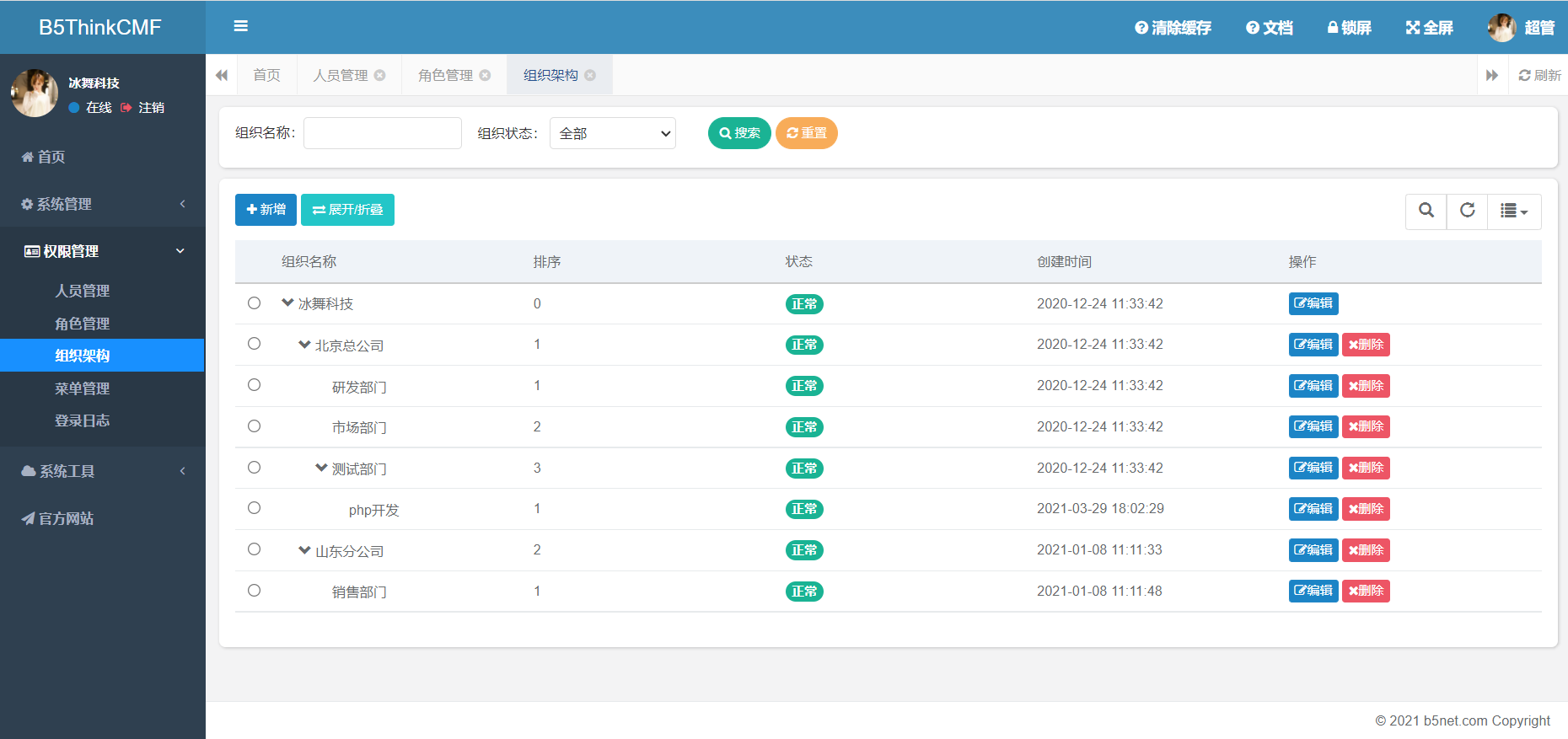Viewport: 1568px width, 739px height.
Task: Edit the 冰舞科技 row
Action: click(1313, 303)
